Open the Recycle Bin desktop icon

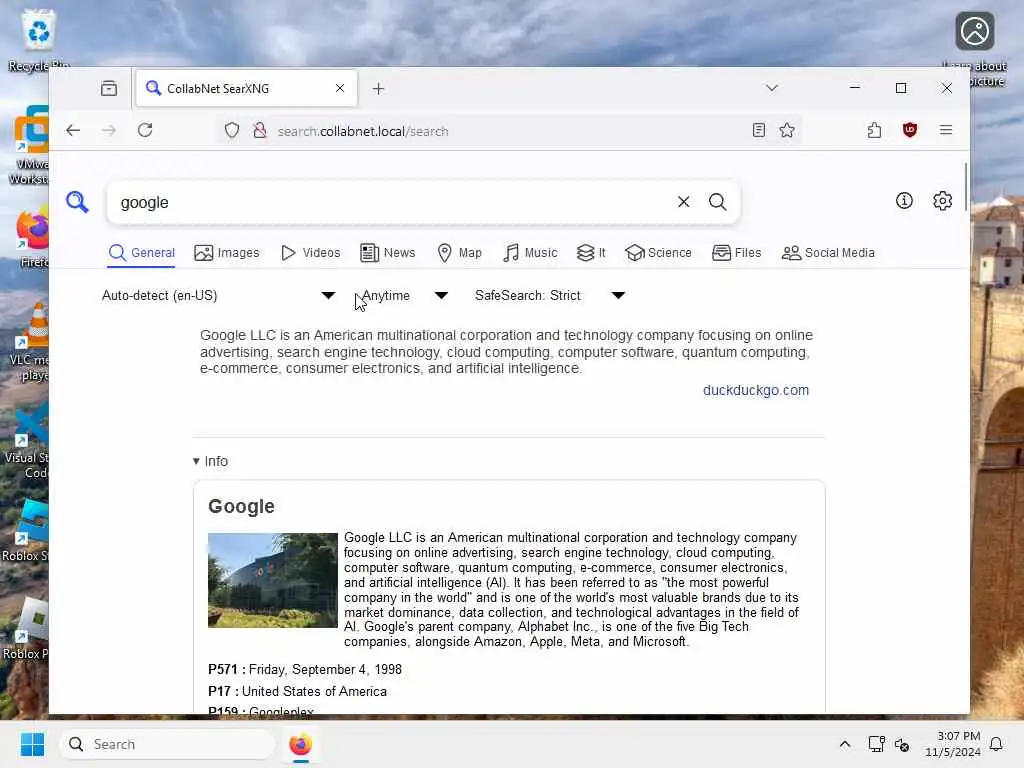[x=38, y=40]
